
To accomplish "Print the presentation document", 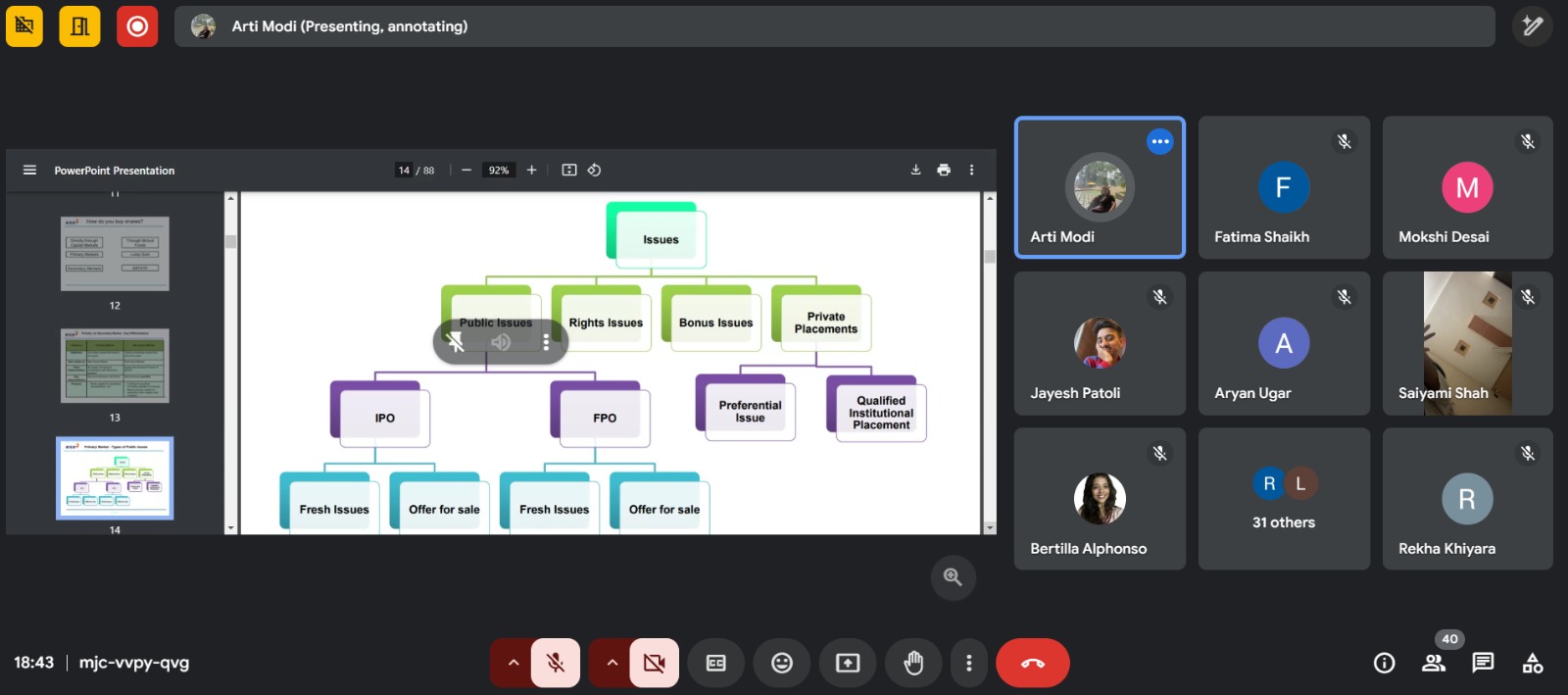I will tap(943, 170).
